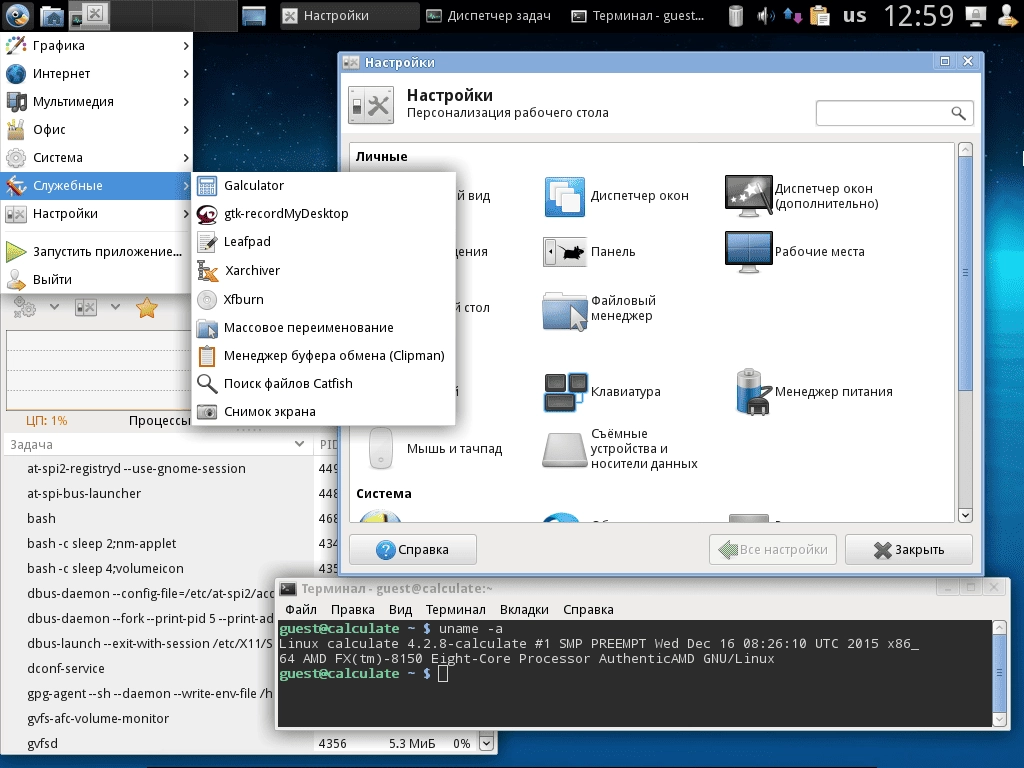Image resolution: width=1024 pixels, height=768 pixels.
Task: Select the bash process row
Action: pyautogui.click(x=157, y=519)
